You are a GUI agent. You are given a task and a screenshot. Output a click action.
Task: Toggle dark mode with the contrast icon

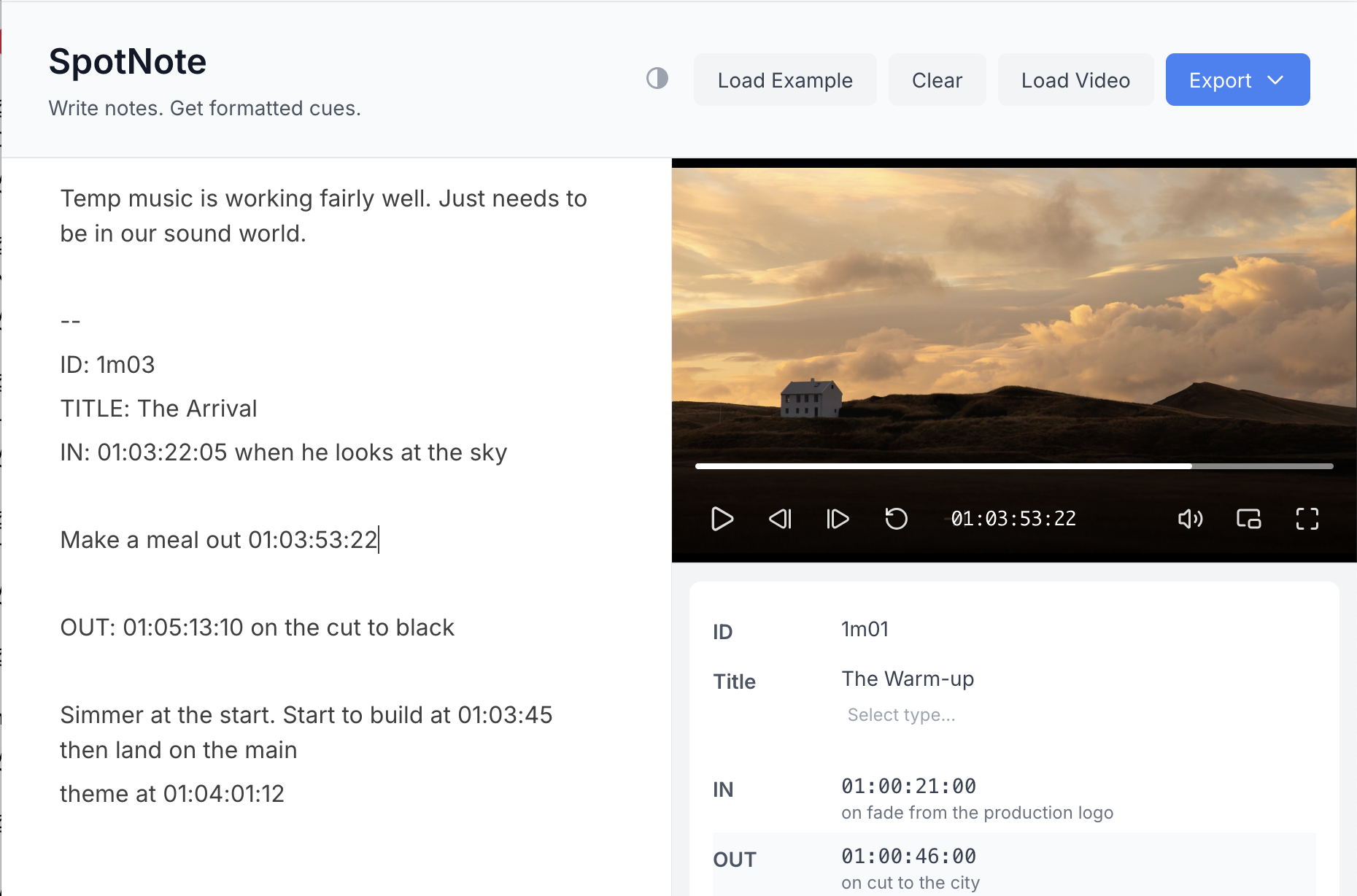pos(657,79)
